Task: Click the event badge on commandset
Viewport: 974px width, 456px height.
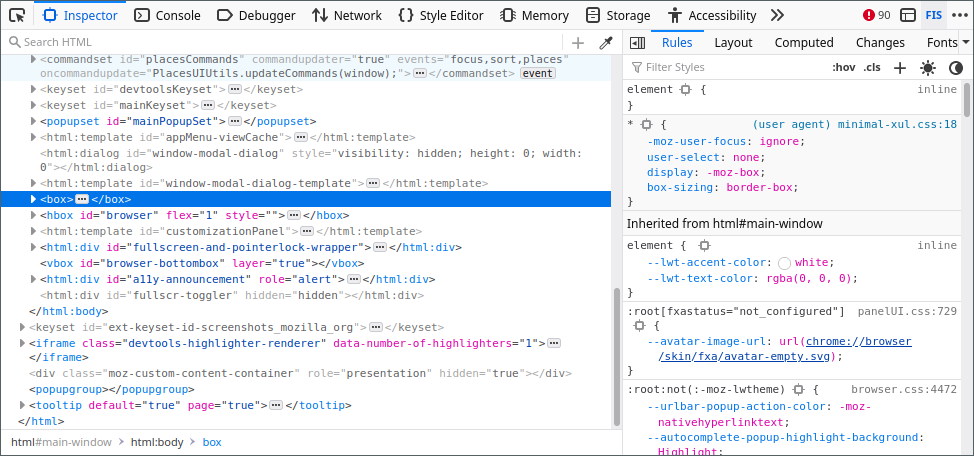Action: click(x=538, y=73)
